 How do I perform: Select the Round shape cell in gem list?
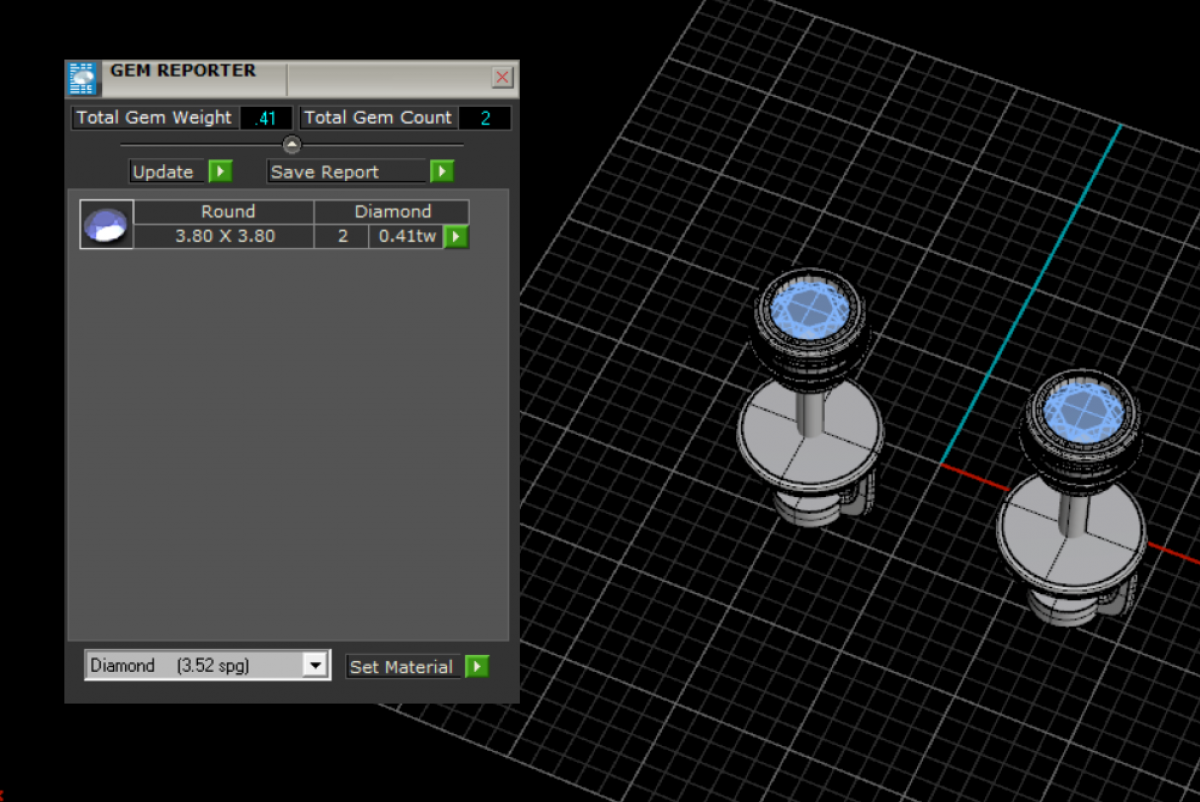(x=227, y=212)
